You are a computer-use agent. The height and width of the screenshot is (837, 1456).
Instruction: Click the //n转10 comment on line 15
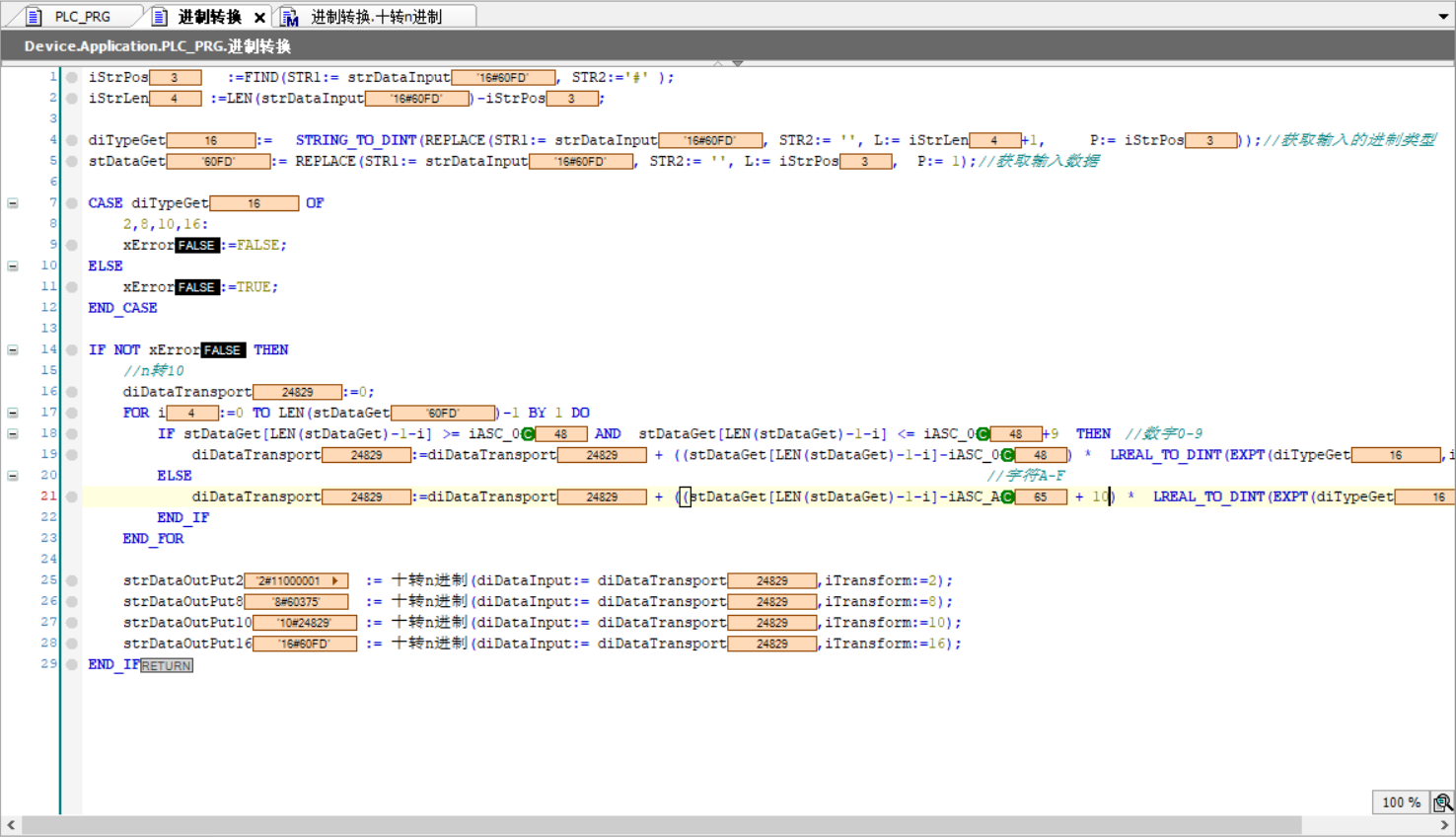click(x=154, y=371)
